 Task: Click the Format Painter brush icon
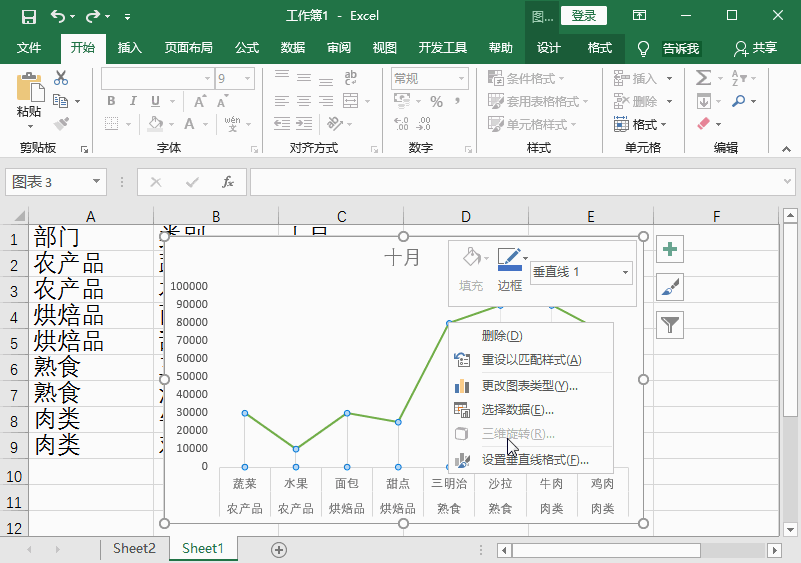61,124
